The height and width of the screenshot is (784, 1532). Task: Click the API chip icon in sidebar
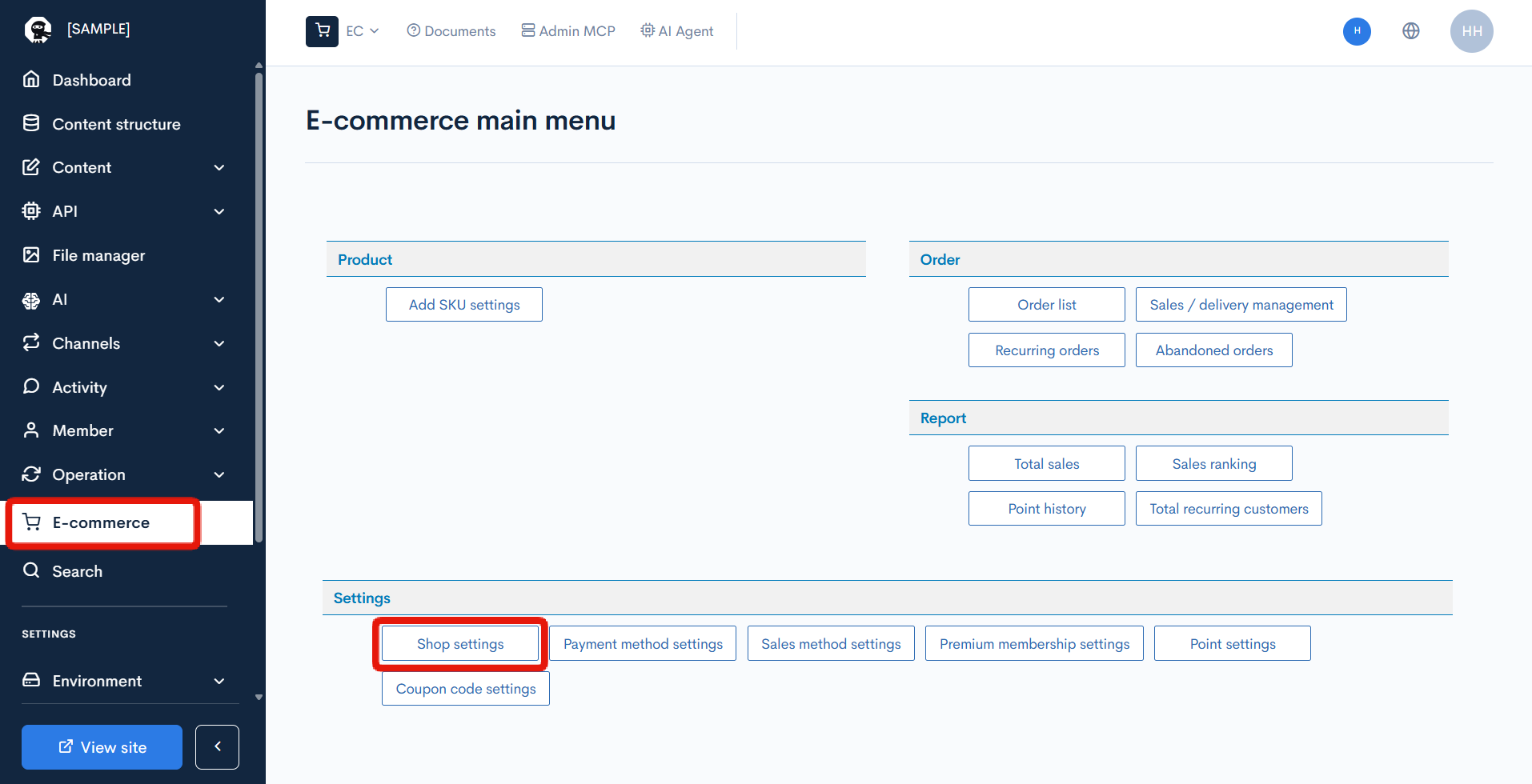pos(31,210)
